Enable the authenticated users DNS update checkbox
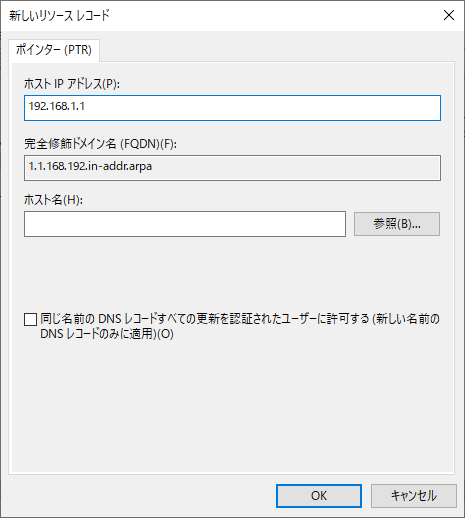Image resolution: width=465 pixels, height=518 pixels. 30,319
